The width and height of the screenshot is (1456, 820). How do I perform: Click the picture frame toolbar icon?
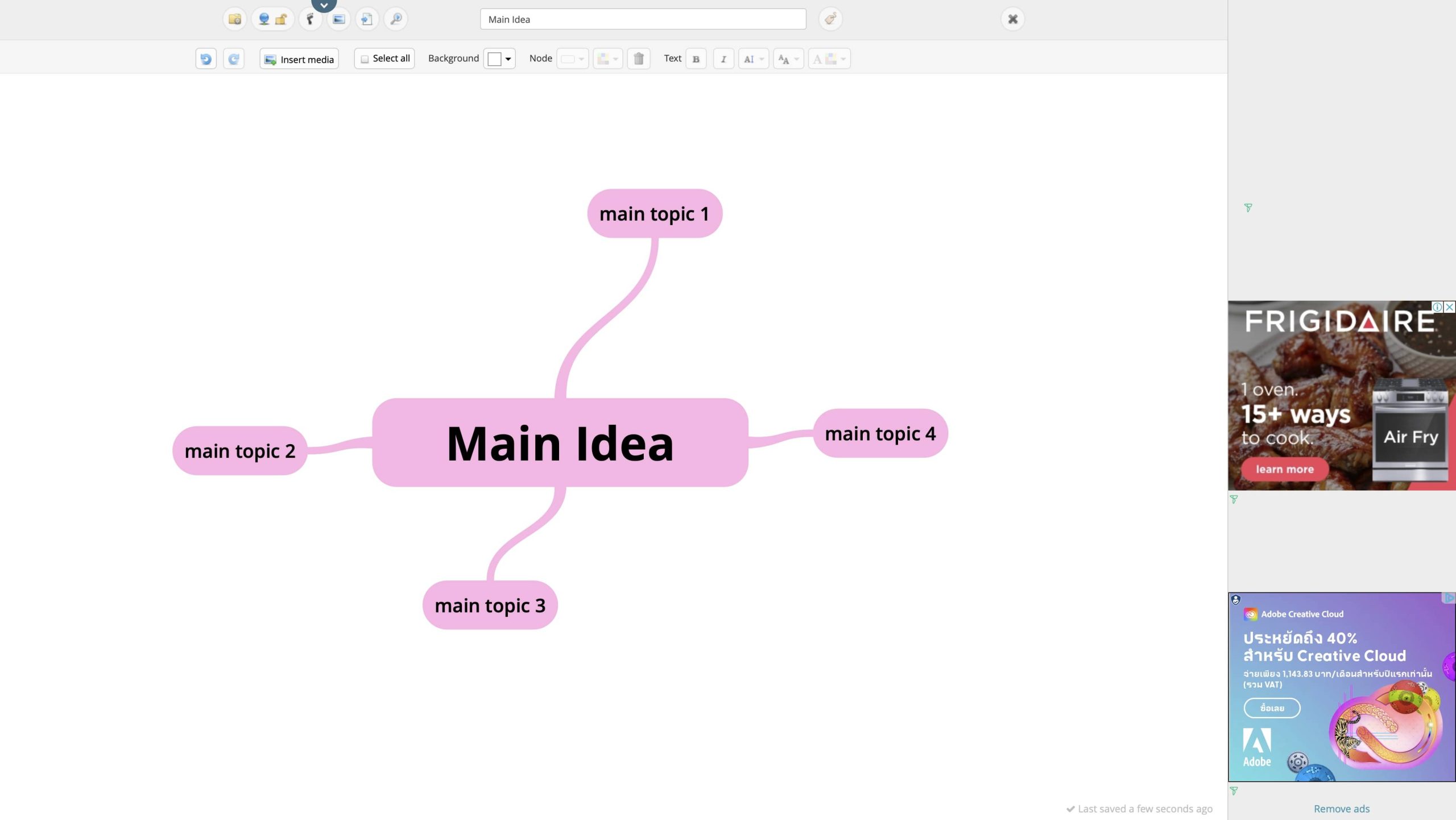pos(339,19)
